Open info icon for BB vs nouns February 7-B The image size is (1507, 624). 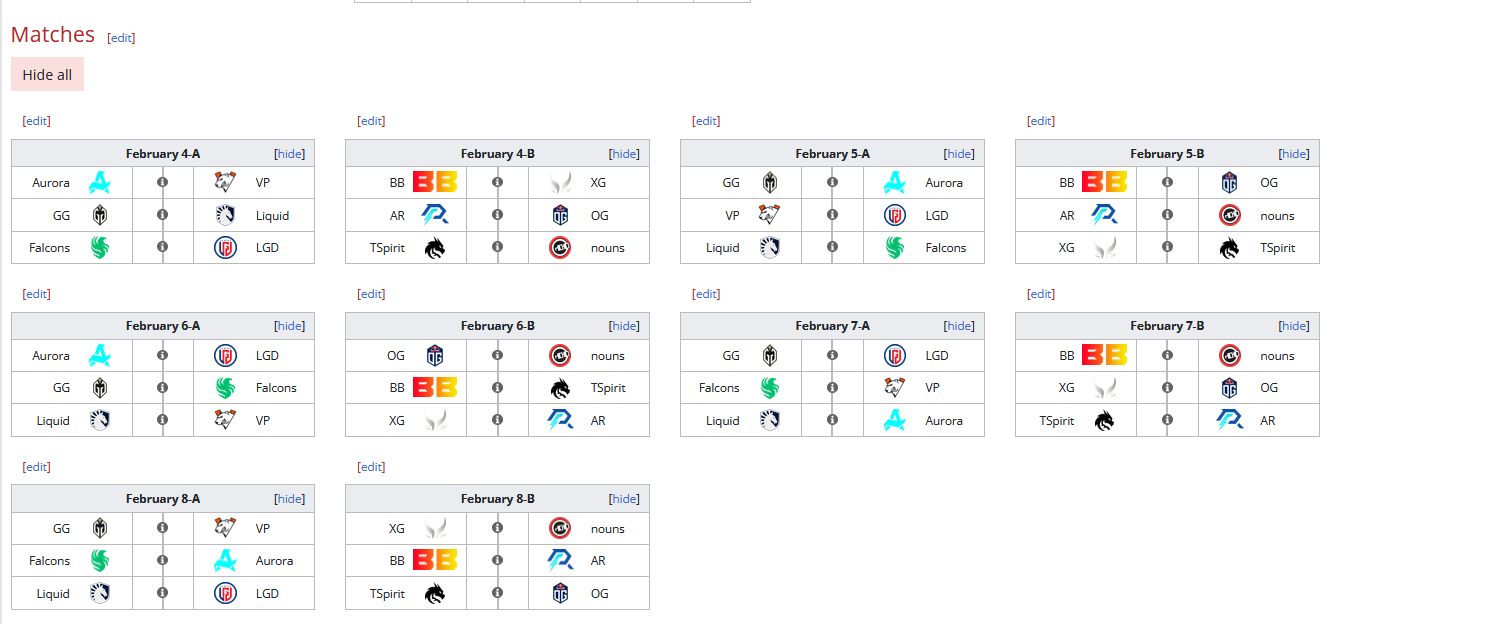(1167, 355)
